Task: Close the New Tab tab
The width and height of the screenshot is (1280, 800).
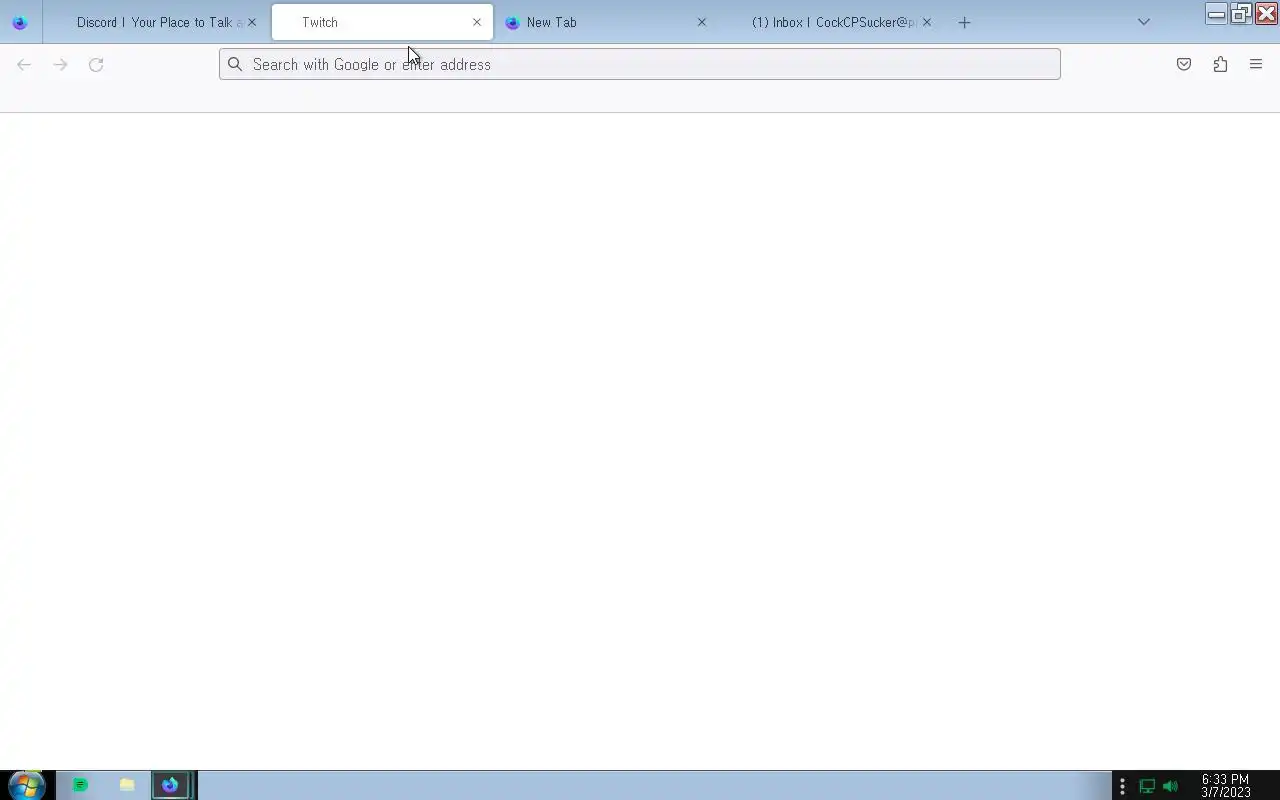Action: pyautogui.click(x=702, y=22)
